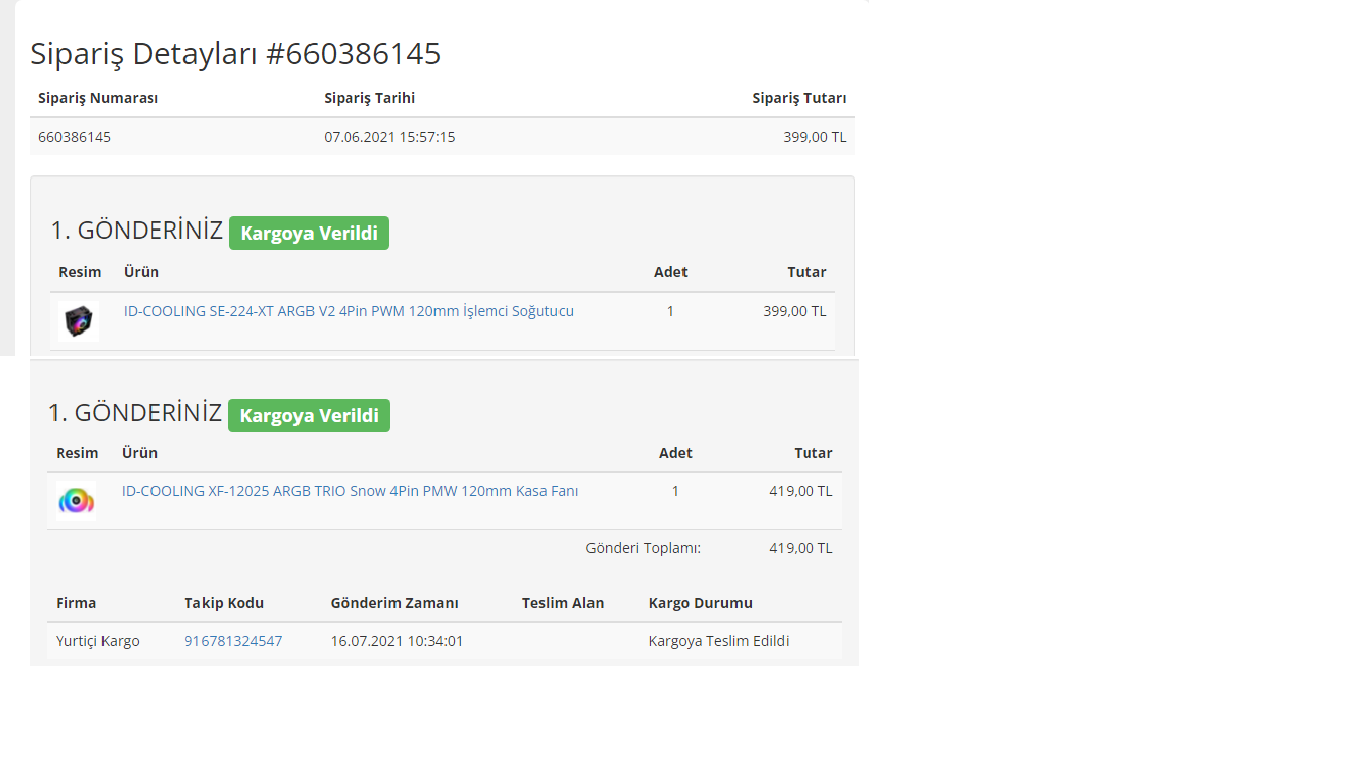Click the Firma column header
This screenshot has width=1366, height=768.
[76, 603]
